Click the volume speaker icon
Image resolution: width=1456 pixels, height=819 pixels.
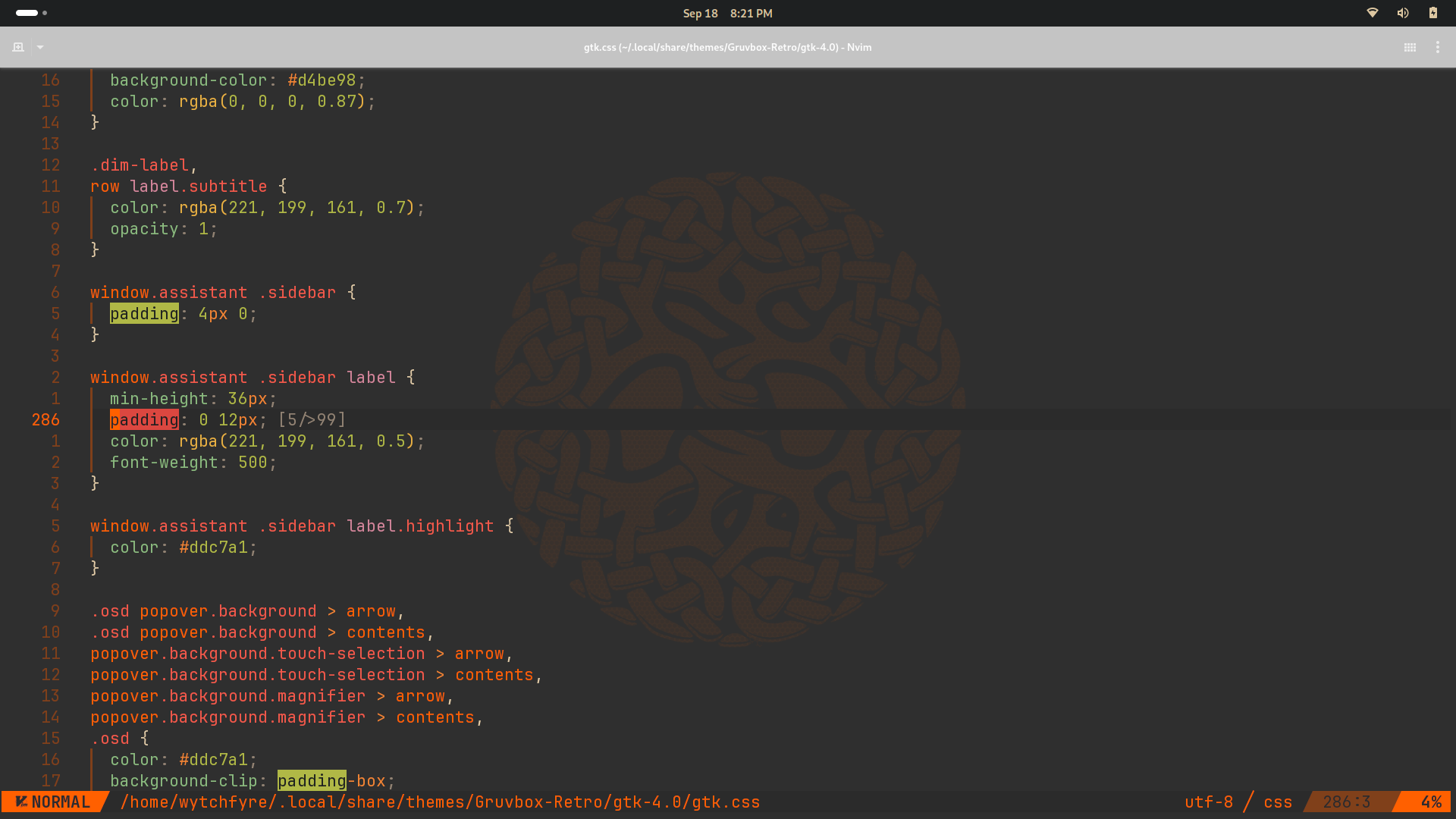(1402, 13)
